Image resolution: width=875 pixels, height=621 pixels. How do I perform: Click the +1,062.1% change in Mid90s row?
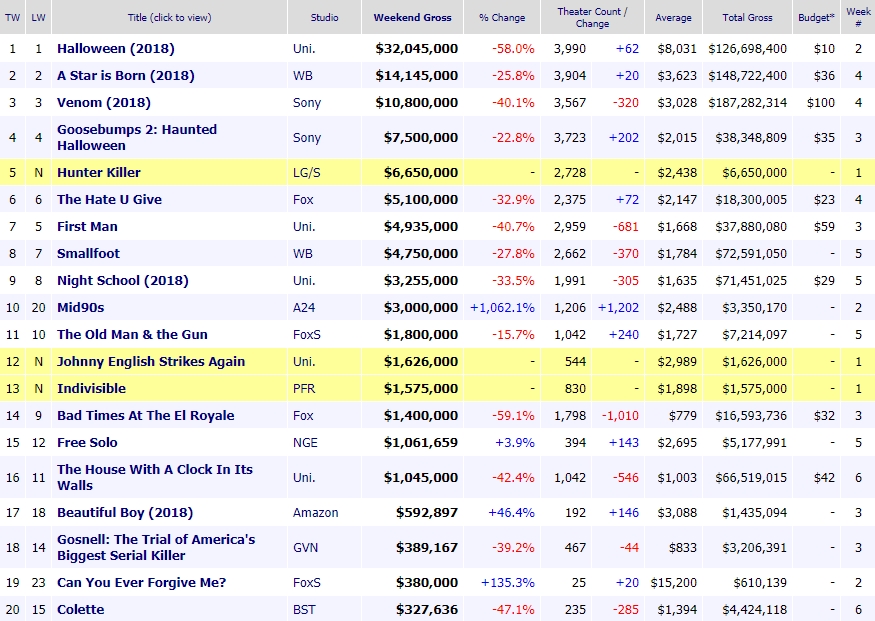click(502, 307)
